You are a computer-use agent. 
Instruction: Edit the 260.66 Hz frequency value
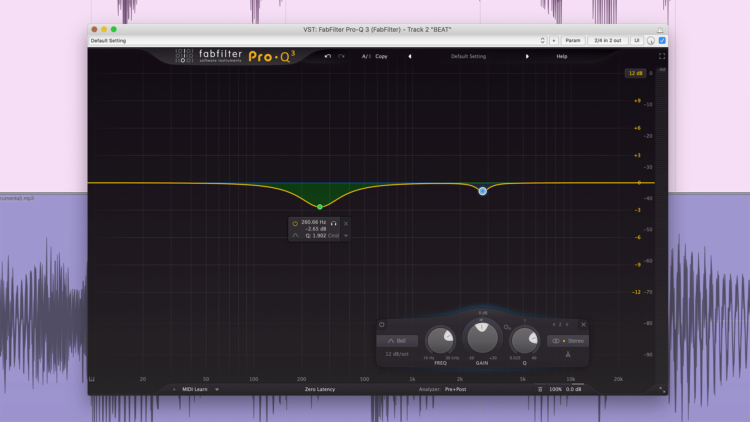pyautogui.click(x=313, y=222)
